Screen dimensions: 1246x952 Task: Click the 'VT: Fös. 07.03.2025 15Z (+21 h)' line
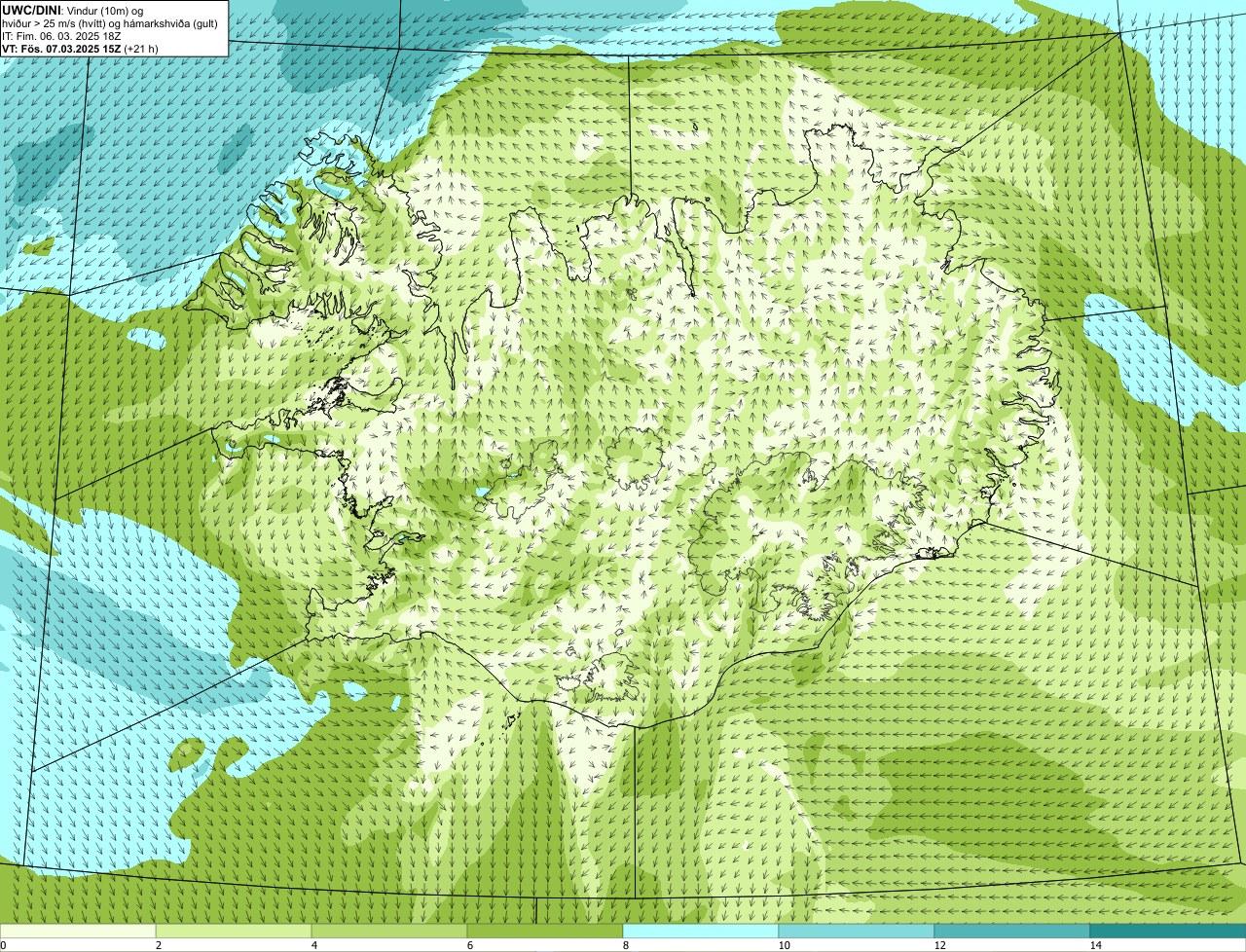80,48
